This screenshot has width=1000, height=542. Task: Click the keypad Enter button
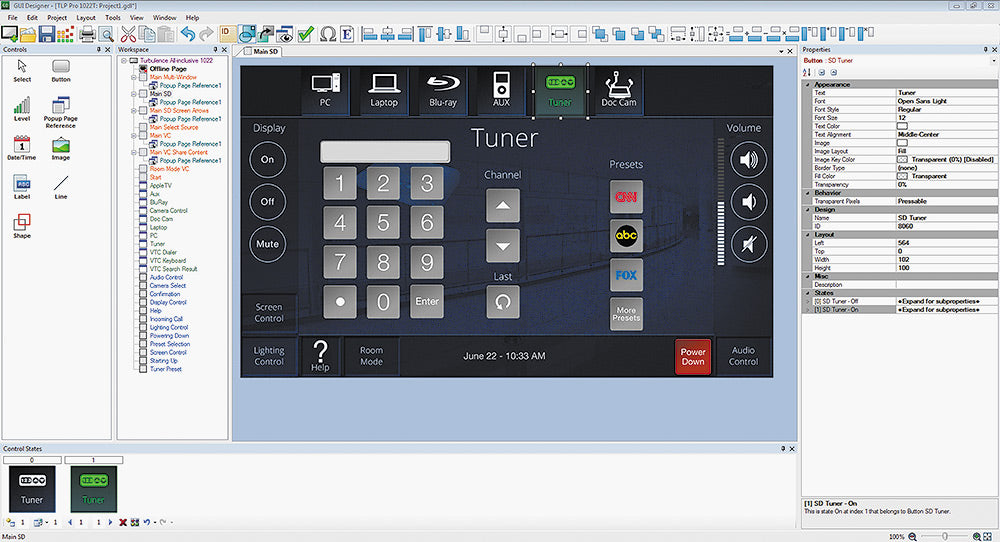(x=427, y=302)
